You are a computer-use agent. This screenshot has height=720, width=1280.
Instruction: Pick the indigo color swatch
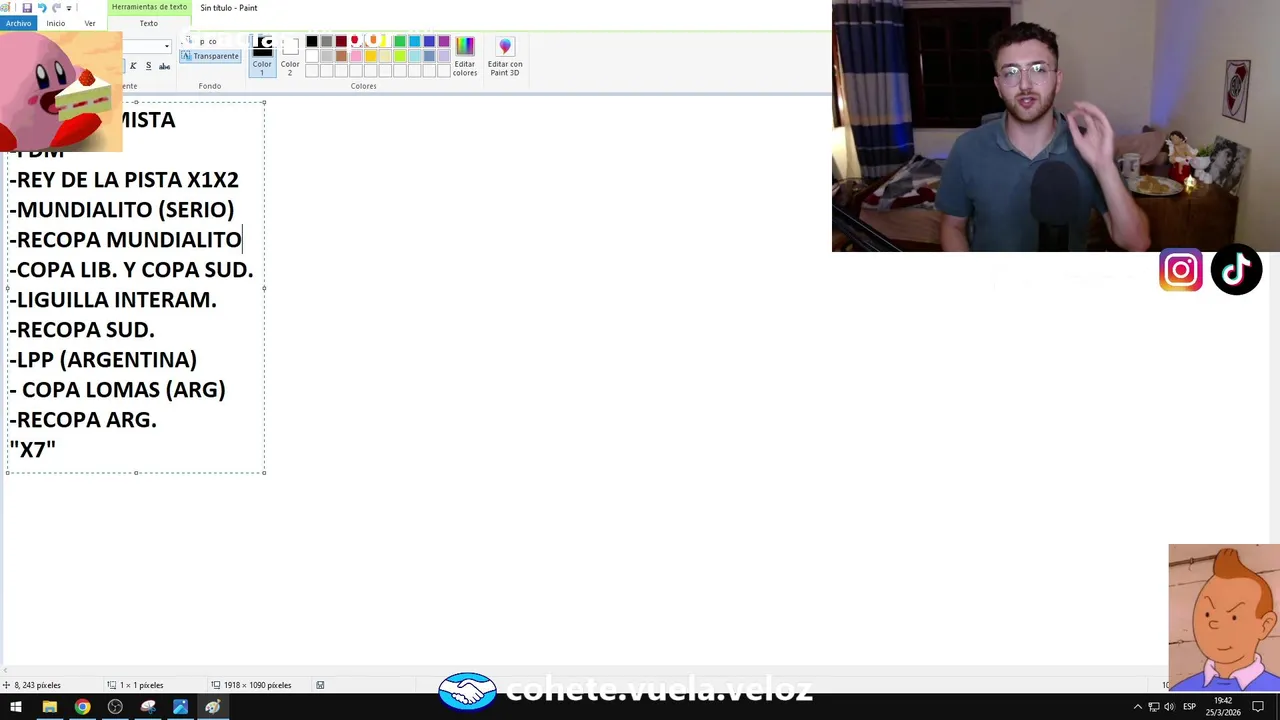pyautogui.click(x=429, y=41)
